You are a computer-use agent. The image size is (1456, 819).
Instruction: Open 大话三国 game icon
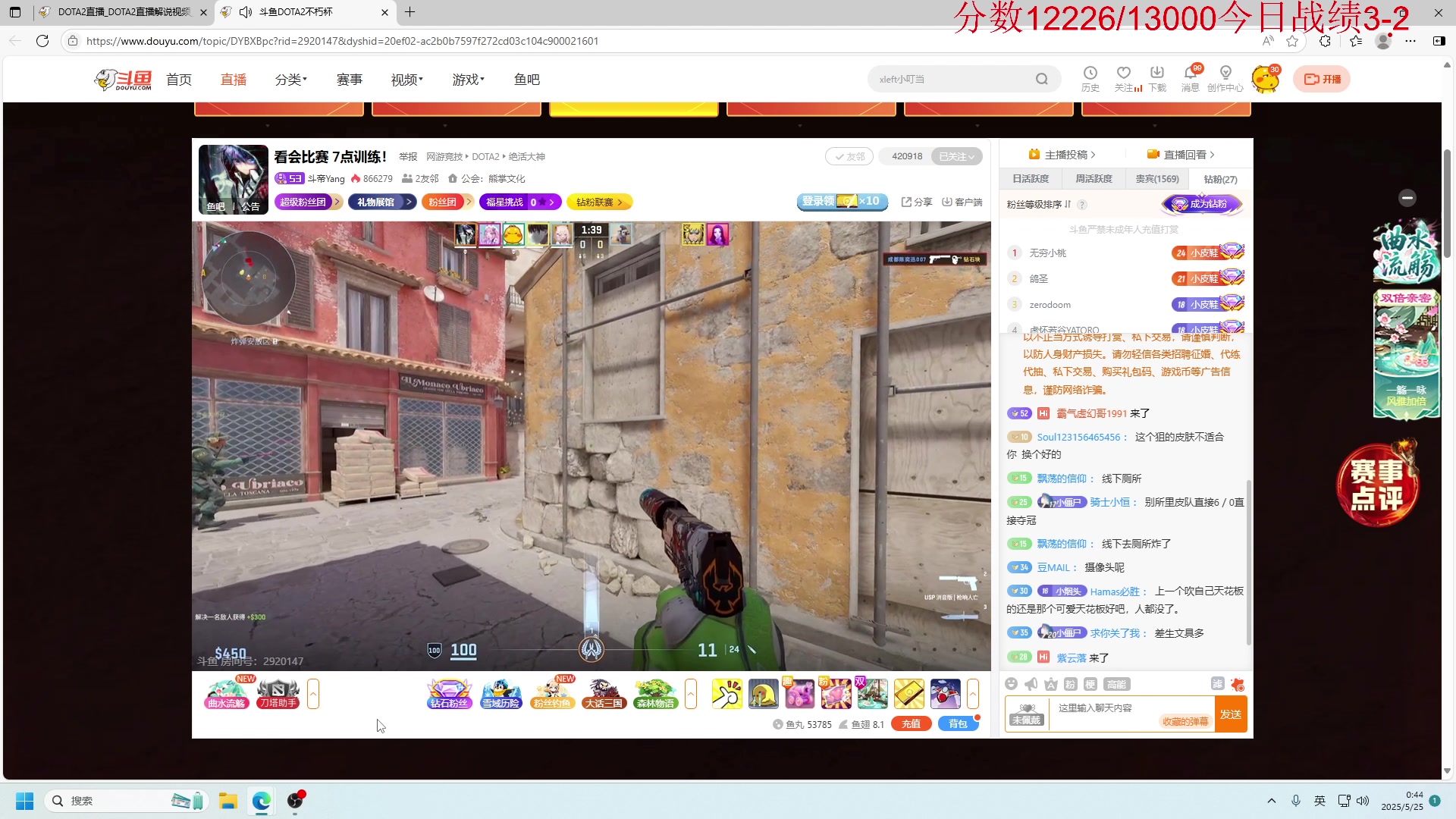pyautogui.click(x=604, y=693)
